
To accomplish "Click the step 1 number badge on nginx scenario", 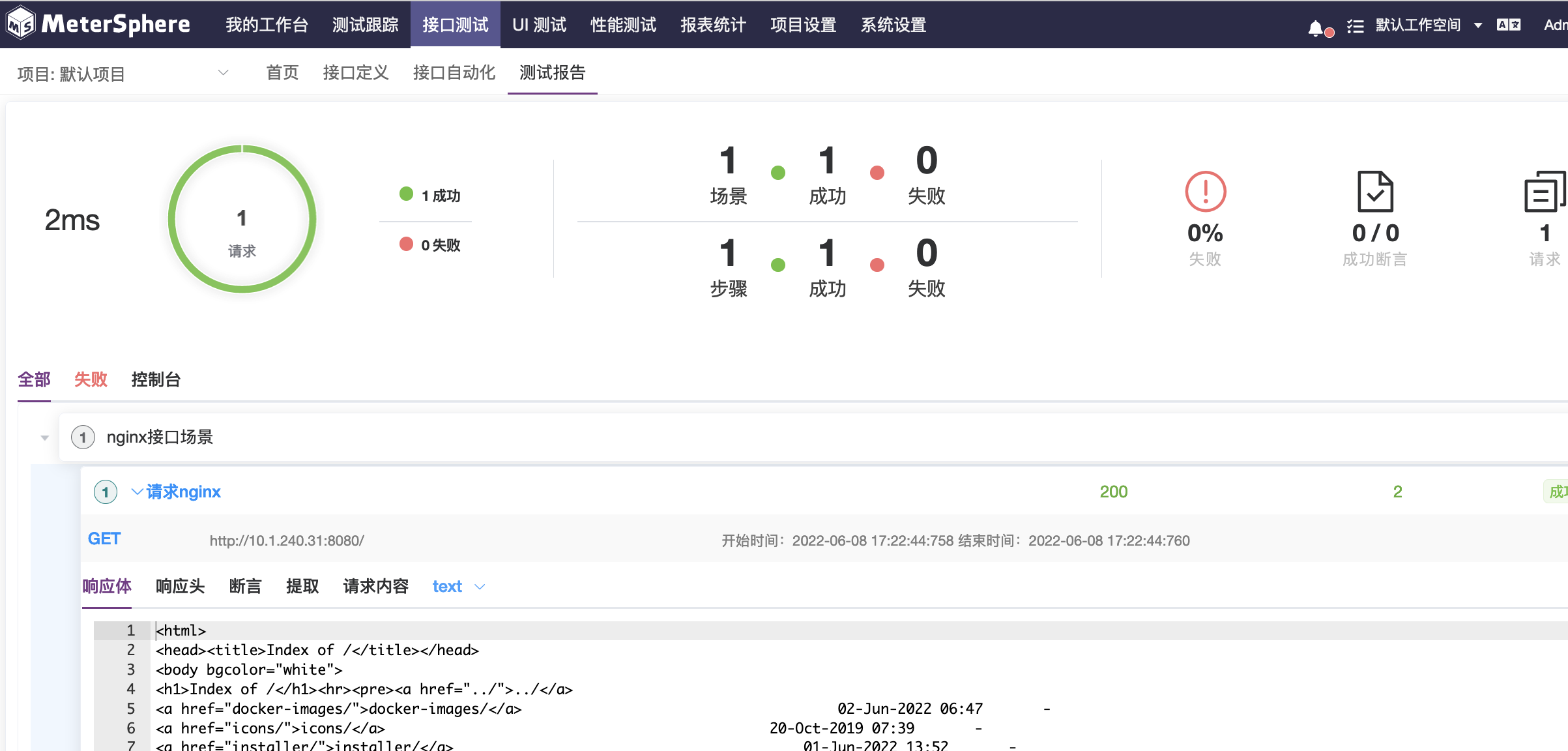I will pos(105,492).
